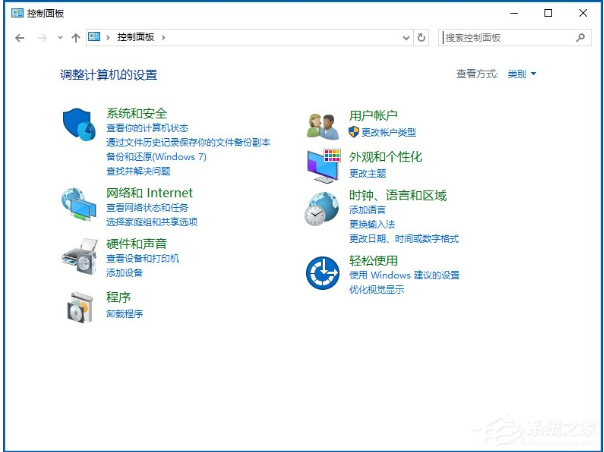Click the System and Security shield icon
Image resolution: width=604 pixels, height=452 pixels.
(79, 125)
